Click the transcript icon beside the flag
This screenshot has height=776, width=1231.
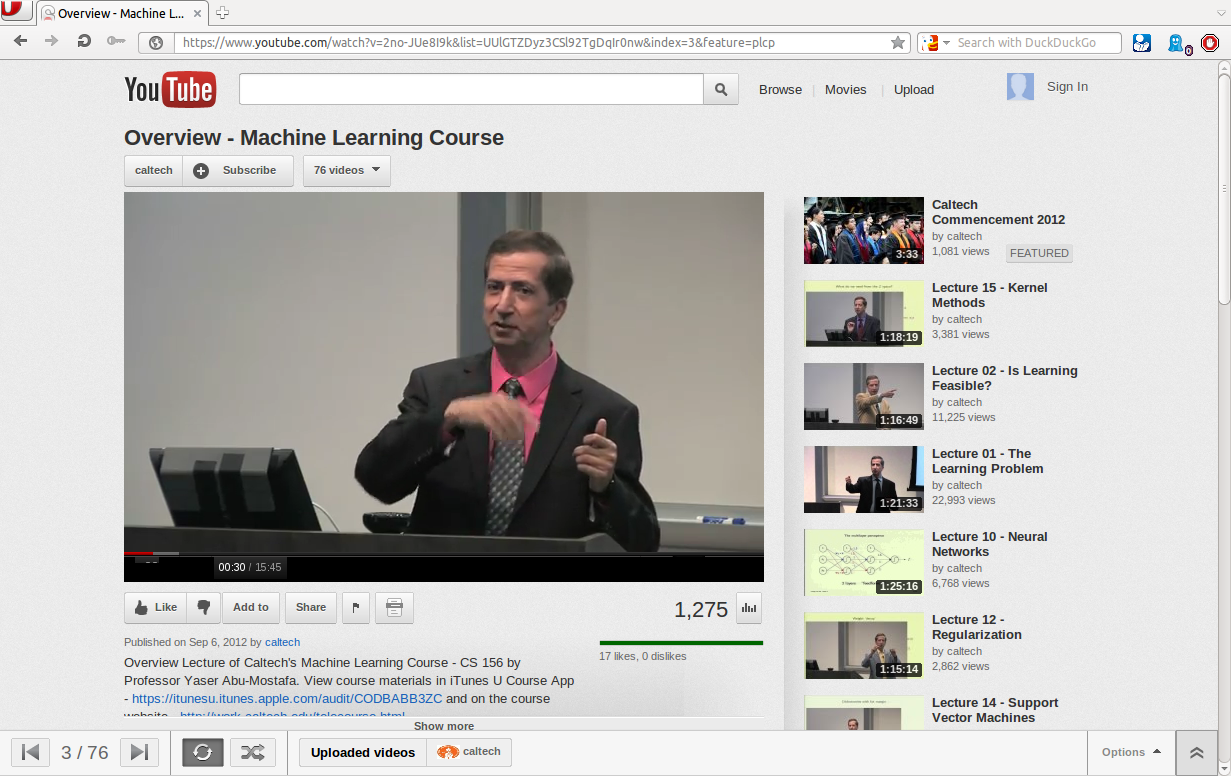coord(394,607)
